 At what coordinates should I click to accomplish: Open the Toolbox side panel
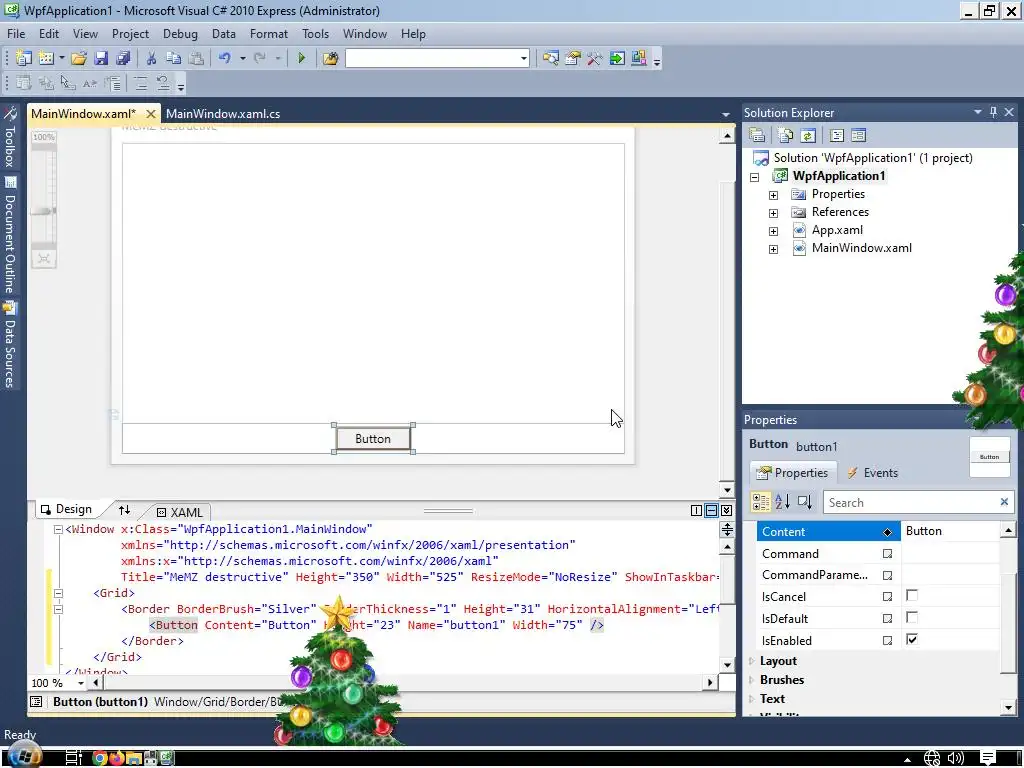9,138
